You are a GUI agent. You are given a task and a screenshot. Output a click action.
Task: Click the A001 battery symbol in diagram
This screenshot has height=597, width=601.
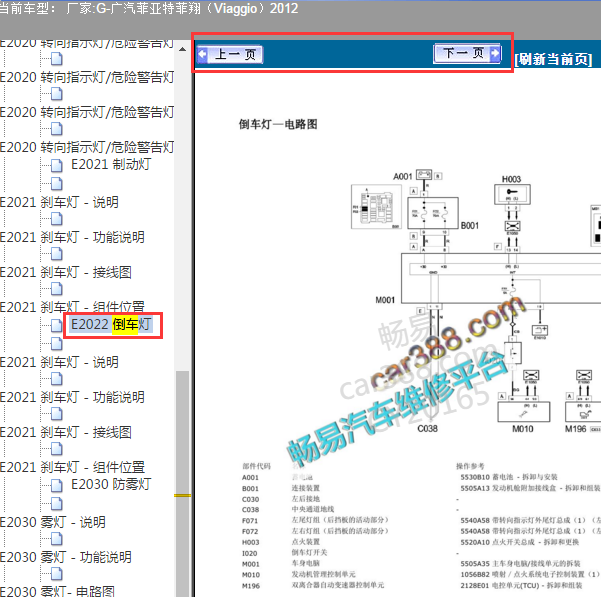point(424,175)
